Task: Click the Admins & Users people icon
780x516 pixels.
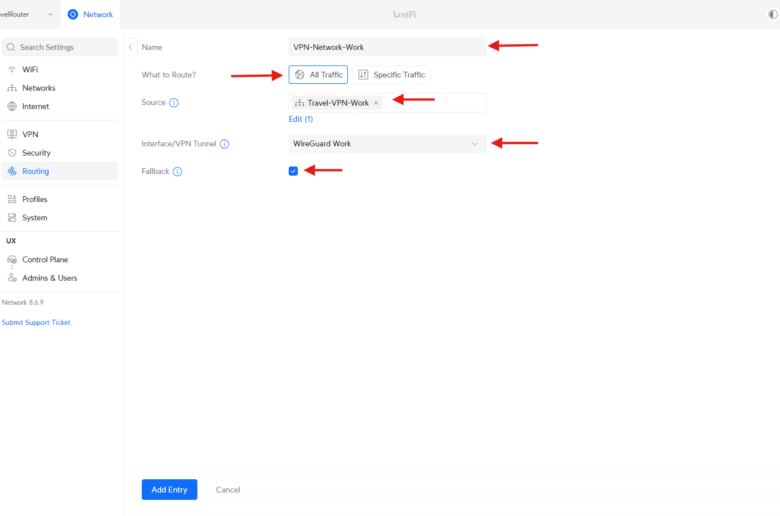Action: tap(12, 278)
